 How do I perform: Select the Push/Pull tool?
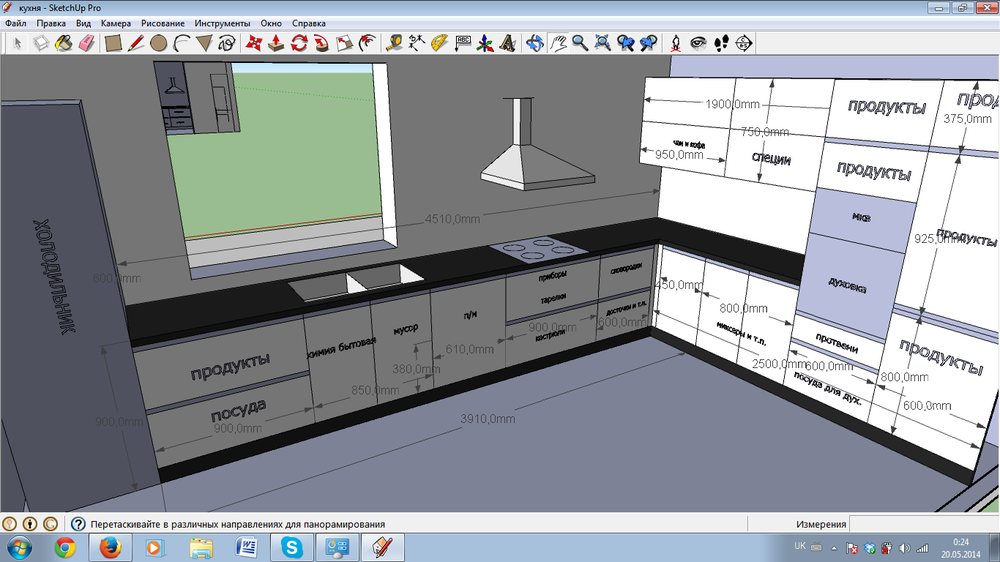click(276, 43)
